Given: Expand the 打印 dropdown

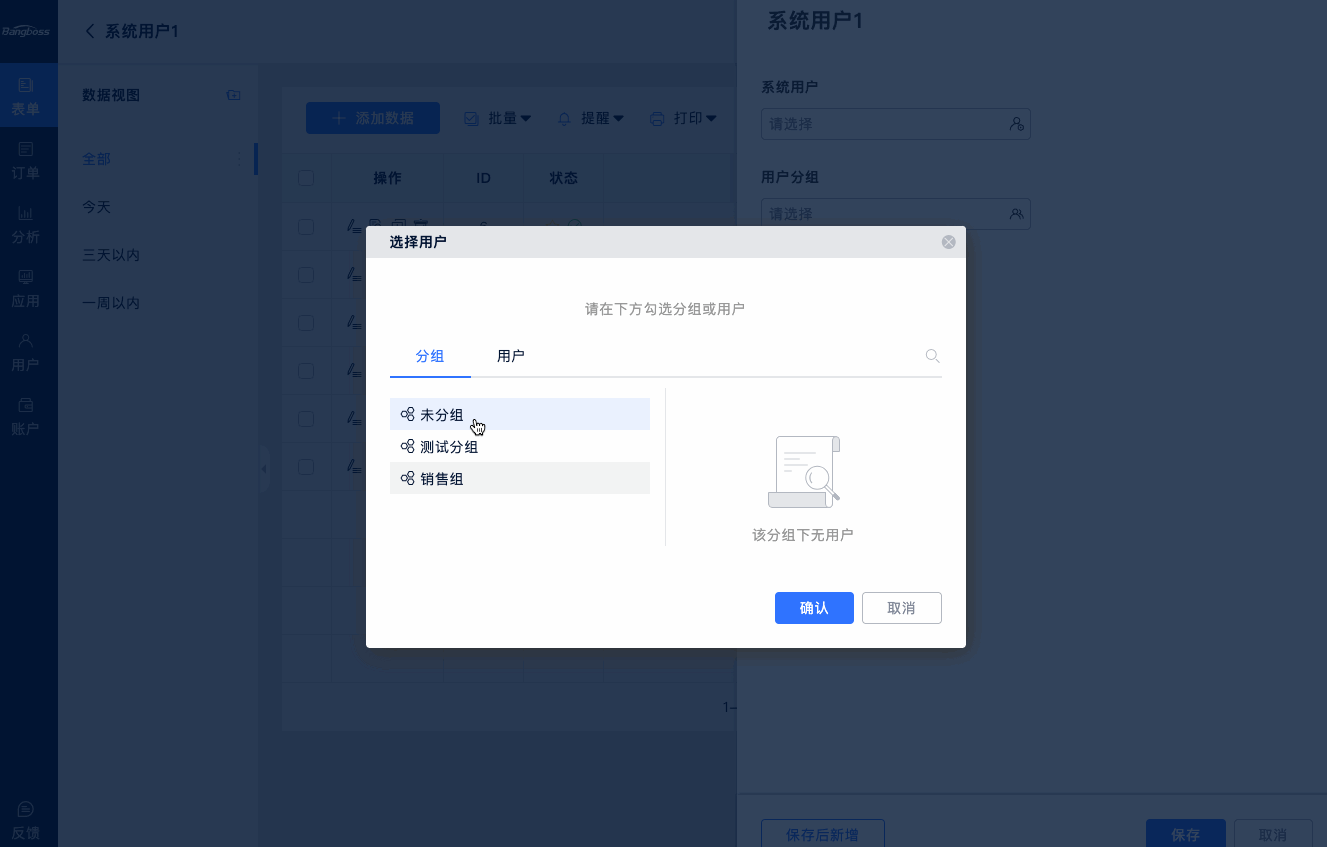Looking at the screenshot, I should pos(684,118).
